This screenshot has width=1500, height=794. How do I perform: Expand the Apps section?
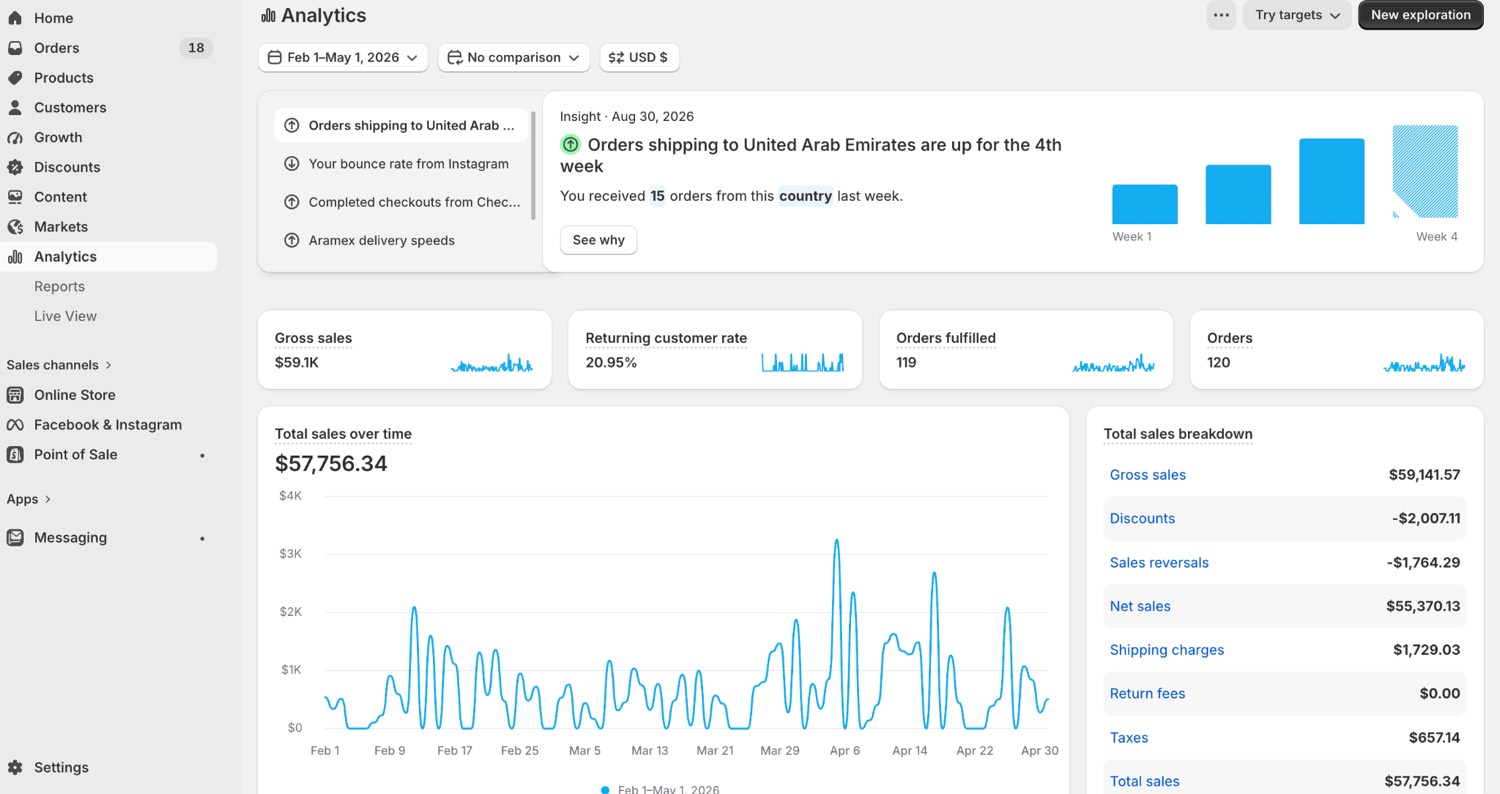(x=29, y=499)
